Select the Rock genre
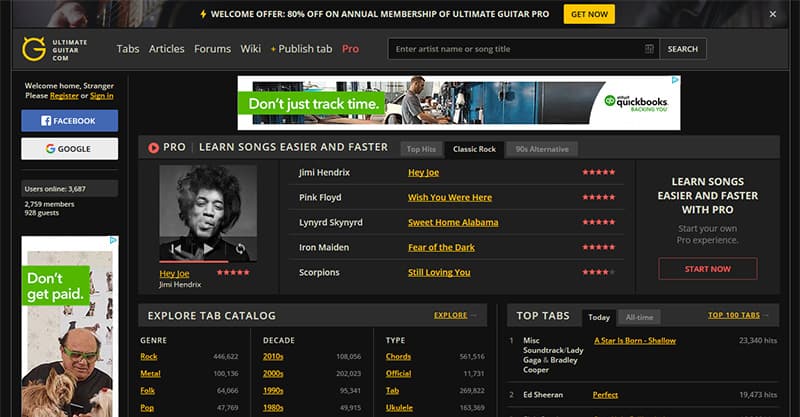Viewport: 800px width, 417px height. [149, 357]
